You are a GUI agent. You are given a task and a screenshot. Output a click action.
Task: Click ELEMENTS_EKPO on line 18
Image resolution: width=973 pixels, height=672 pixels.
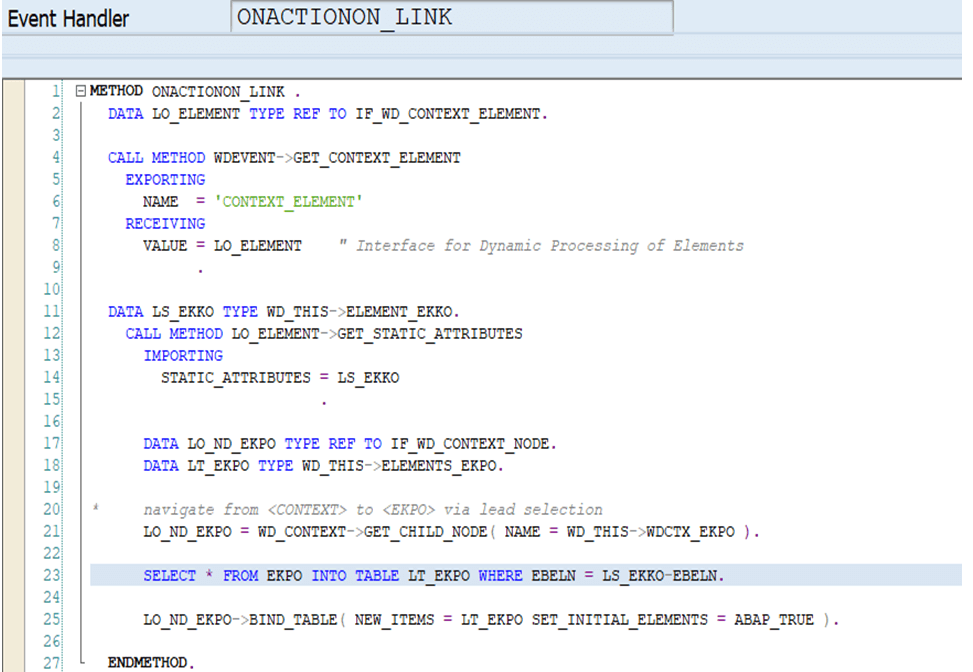pyautogui.click(x=439, y=465)
